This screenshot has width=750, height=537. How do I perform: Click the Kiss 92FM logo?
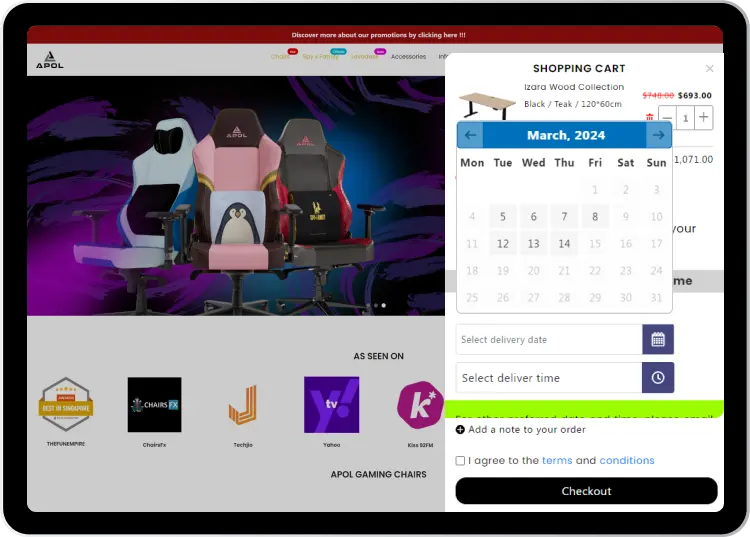[420, 403]
